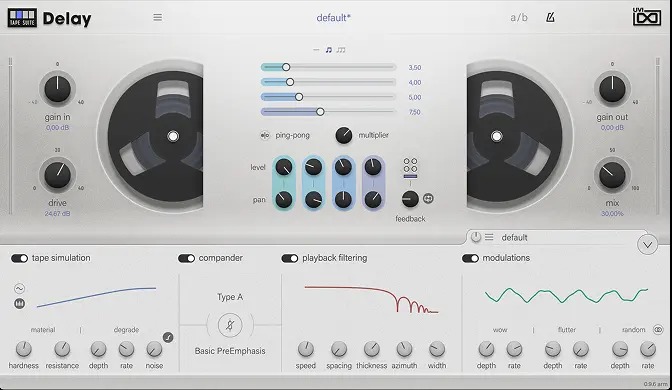This screenshot has width=672, height=390.
Task: Click the mix knob
Action: click(612, 175)
